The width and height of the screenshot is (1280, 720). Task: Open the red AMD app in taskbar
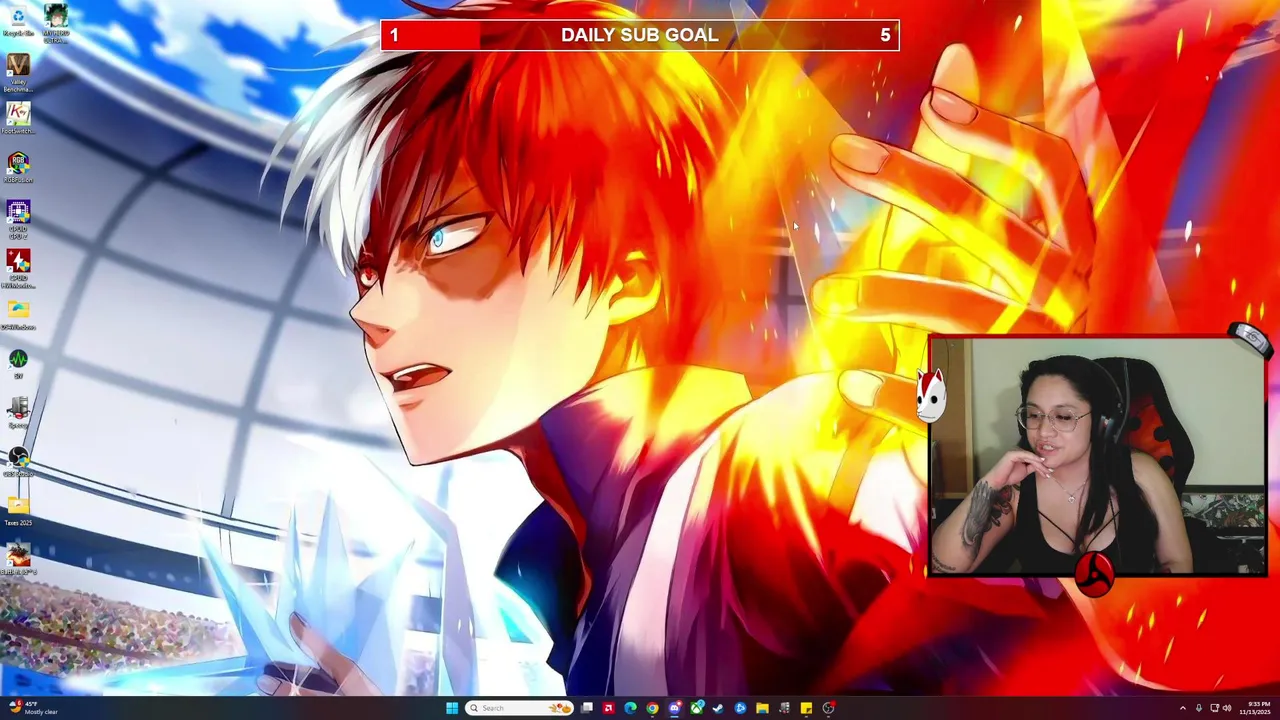609,708
